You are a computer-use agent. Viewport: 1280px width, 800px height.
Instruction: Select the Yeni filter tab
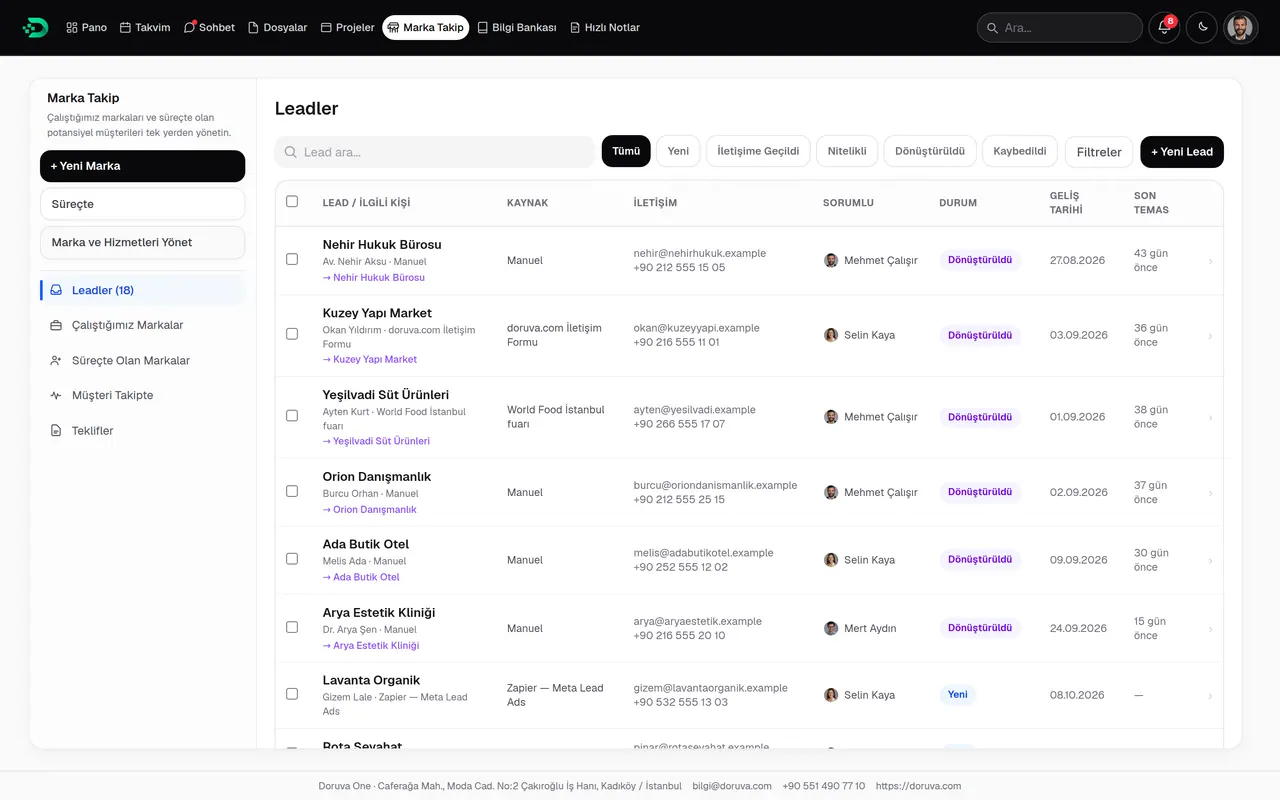coord(678,151)
